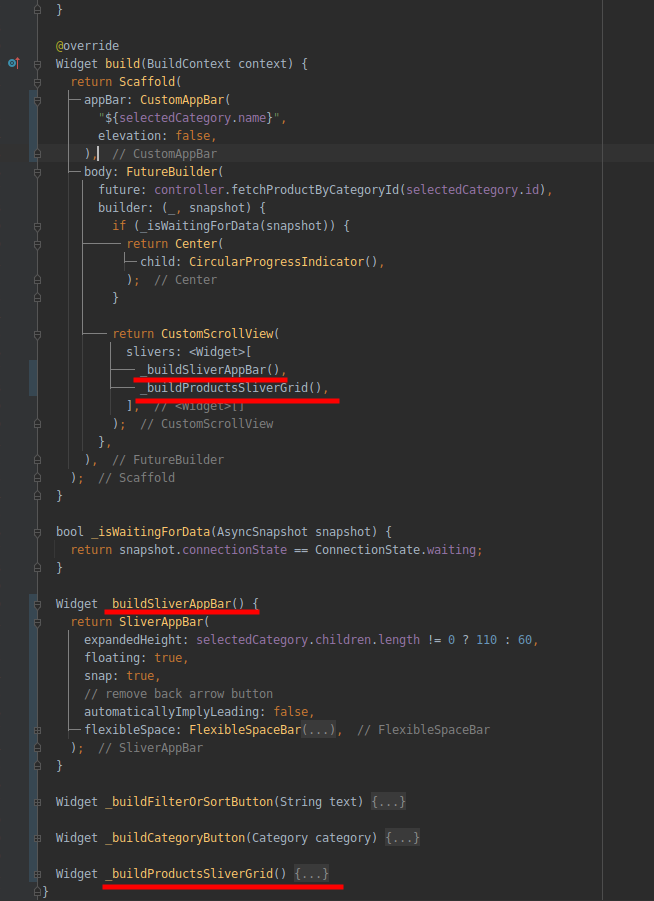Image resolution: width=654 pixels, height=901 pixels.
Task: Click end-fold marker on '// CustomAppBar' line
Action: coord(37,154)
